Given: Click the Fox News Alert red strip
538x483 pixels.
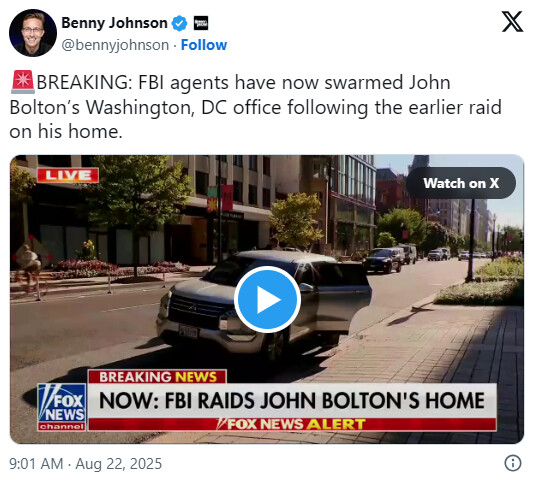Looking at the screenshot, I should pyautogui.click(x=292, y=424).
